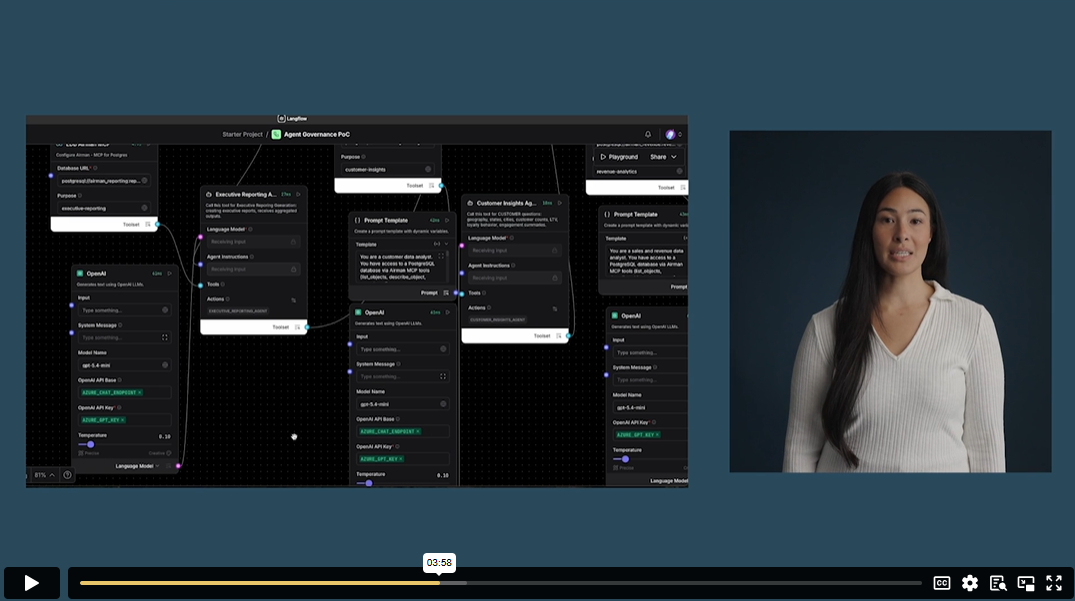1075x601 pixels.
Task: Run the Customer Insights Agent component
Action: point(559,203)
